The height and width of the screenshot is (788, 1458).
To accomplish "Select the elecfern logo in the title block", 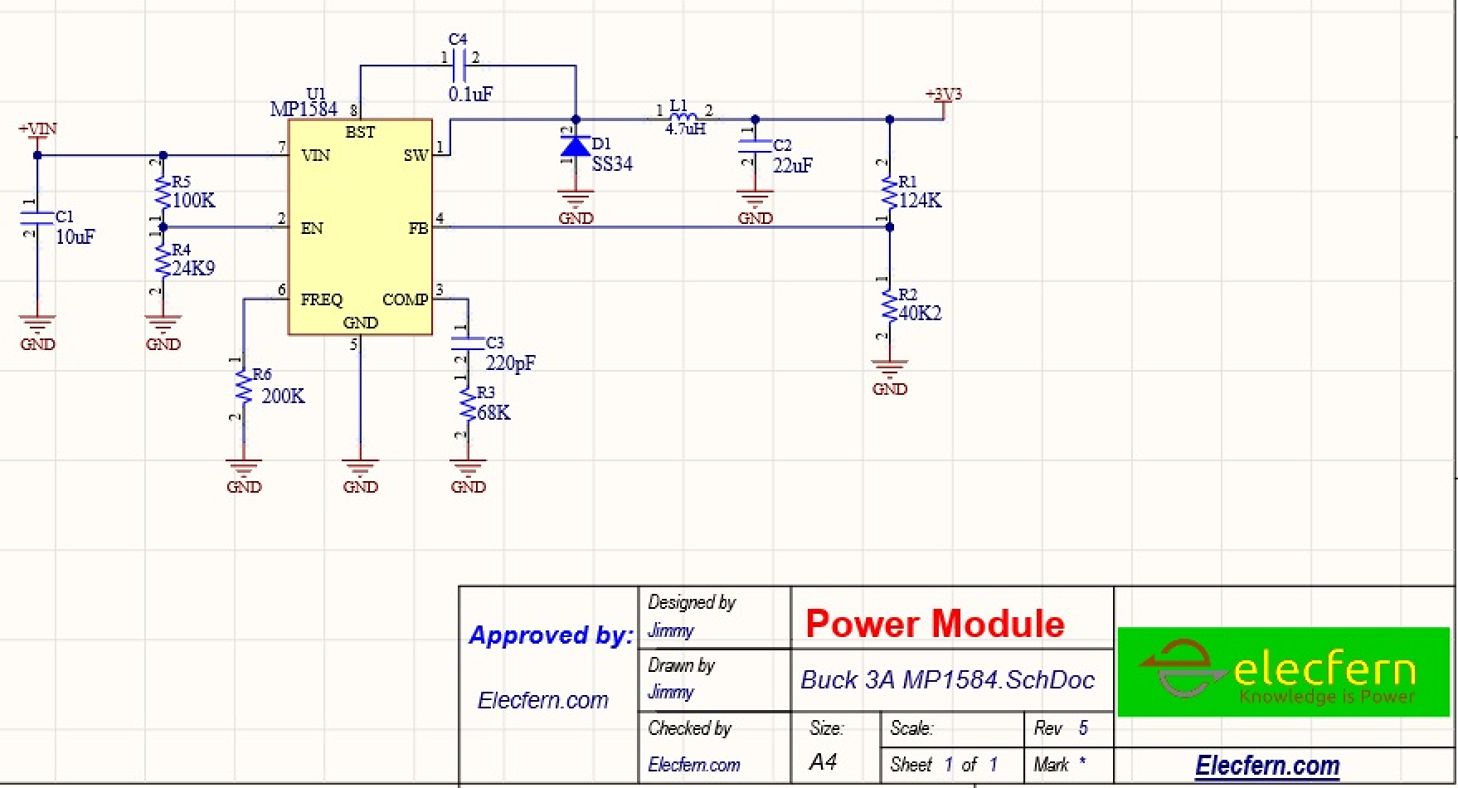I will [x=1283, y=670].
